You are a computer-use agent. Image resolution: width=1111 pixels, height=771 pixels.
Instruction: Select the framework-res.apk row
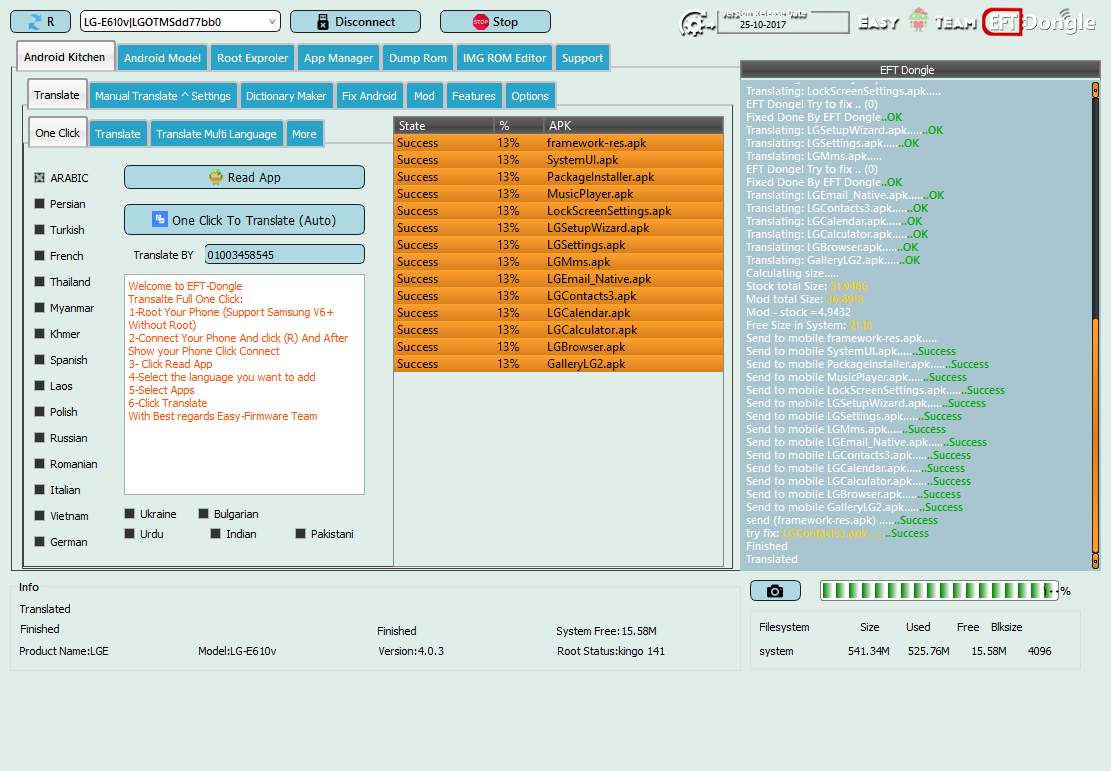pos(558,143)
